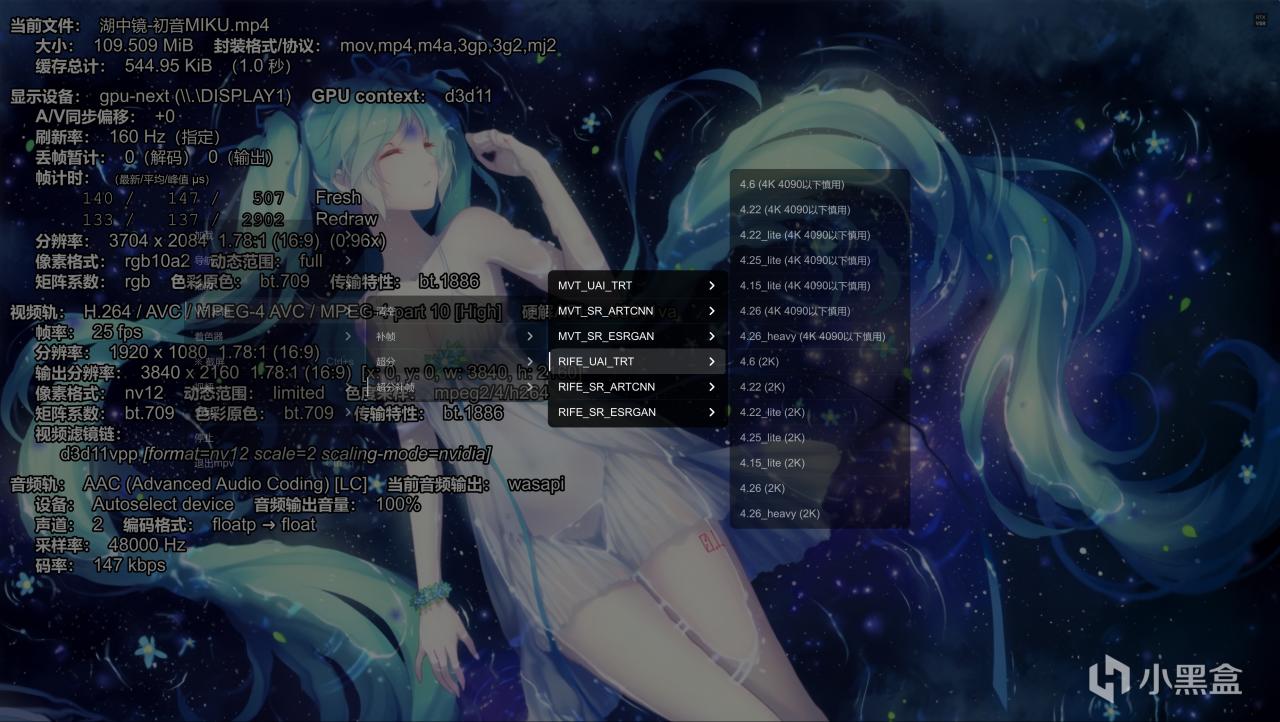This screenshot has height=722, width=1280.
Task: Click the 25 fps frame rate value
Action: tap(117, 332)
